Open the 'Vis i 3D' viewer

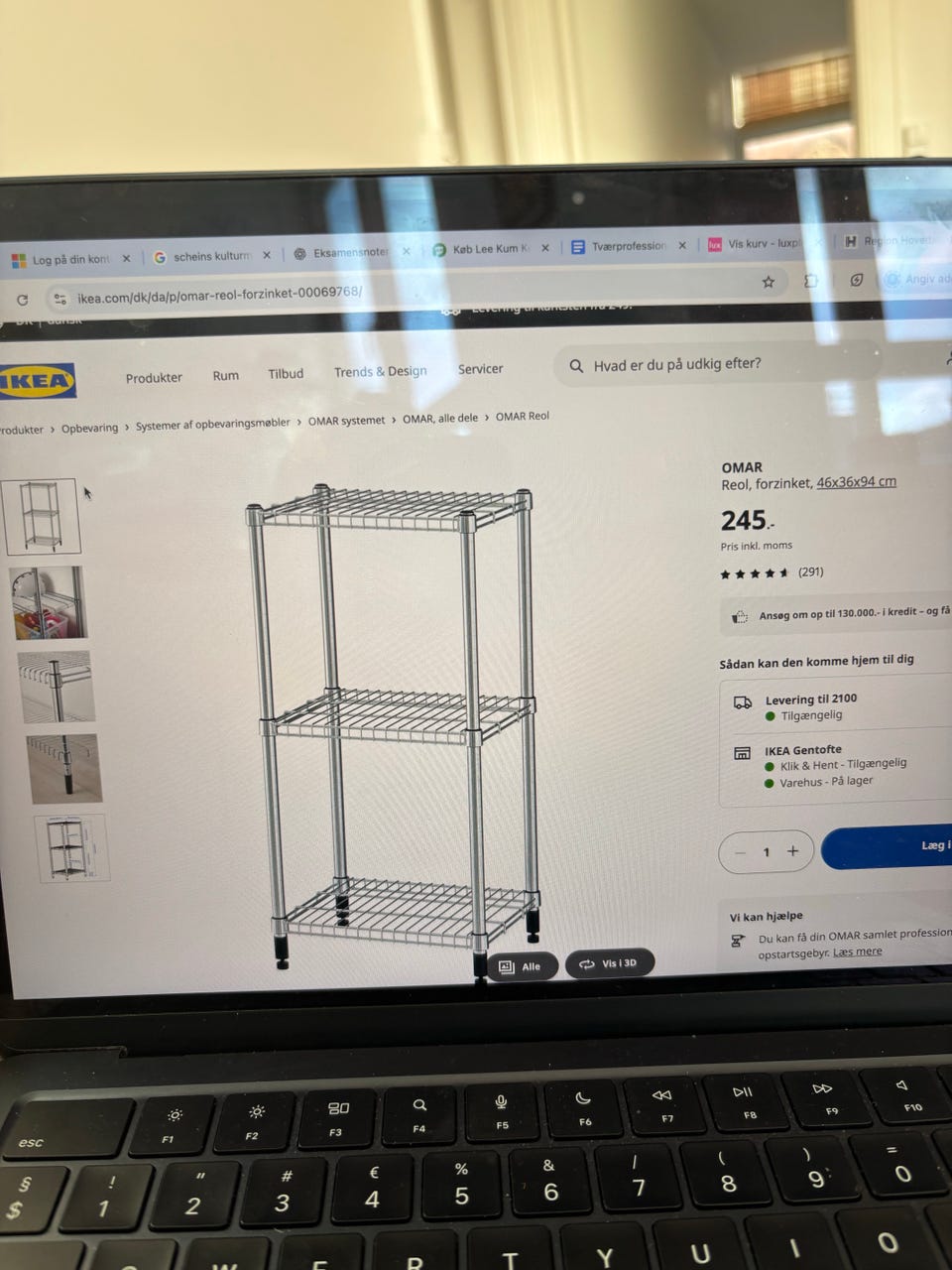[x=609, y=963]
